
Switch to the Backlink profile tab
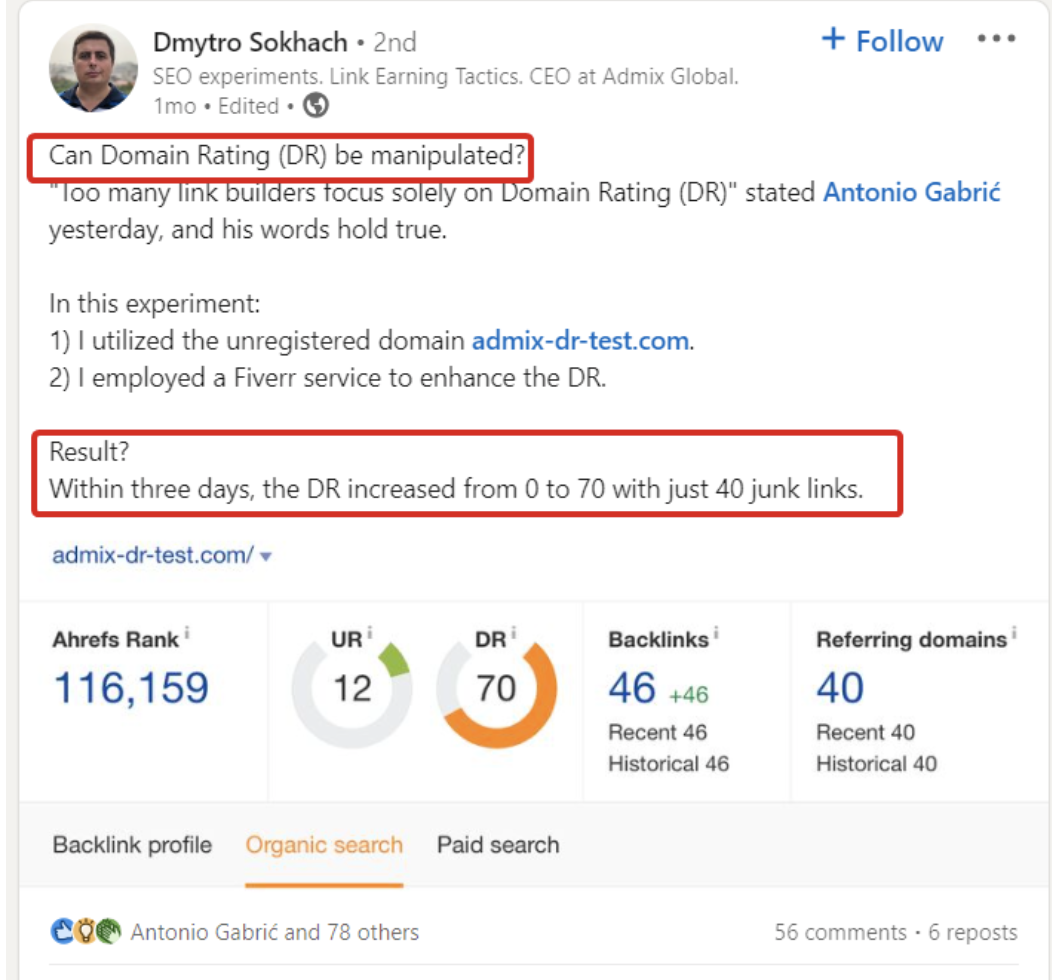pyautogui.click(x=132, y=845)
